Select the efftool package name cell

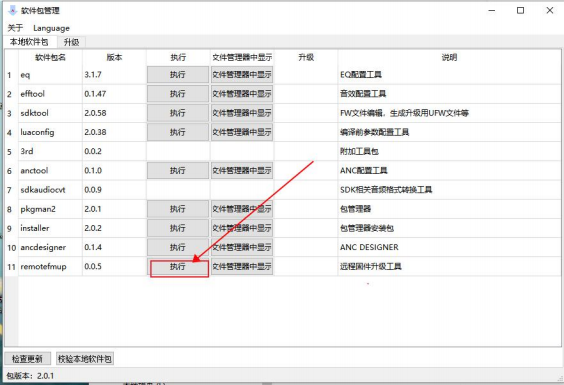click(x=50, y=94)
